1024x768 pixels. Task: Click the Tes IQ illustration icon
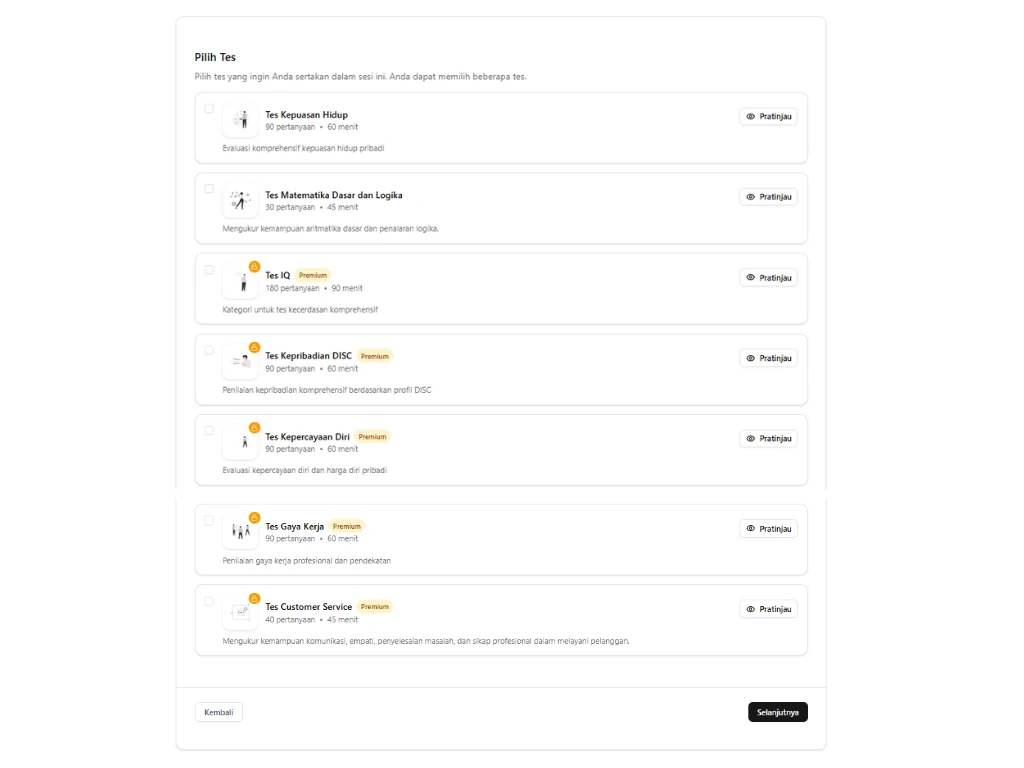240,281
